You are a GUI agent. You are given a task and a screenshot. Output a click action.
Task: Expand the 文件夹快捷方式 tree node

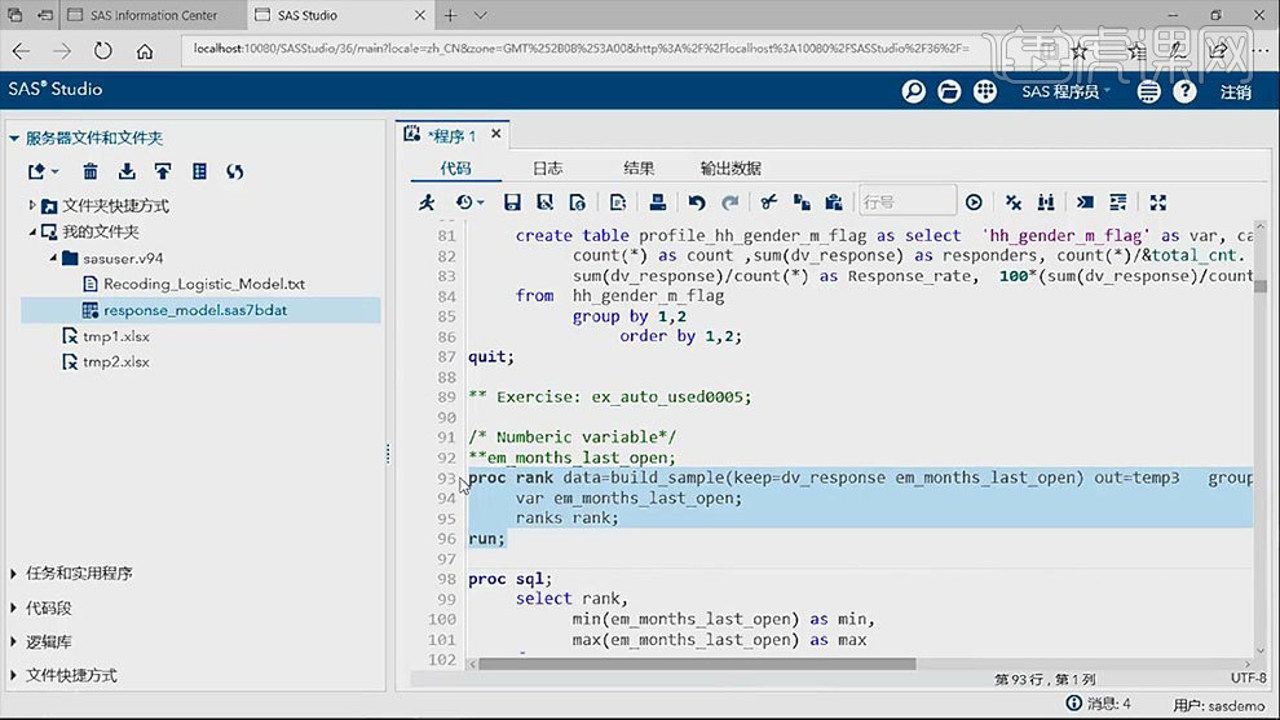click(x=32, y=205)
